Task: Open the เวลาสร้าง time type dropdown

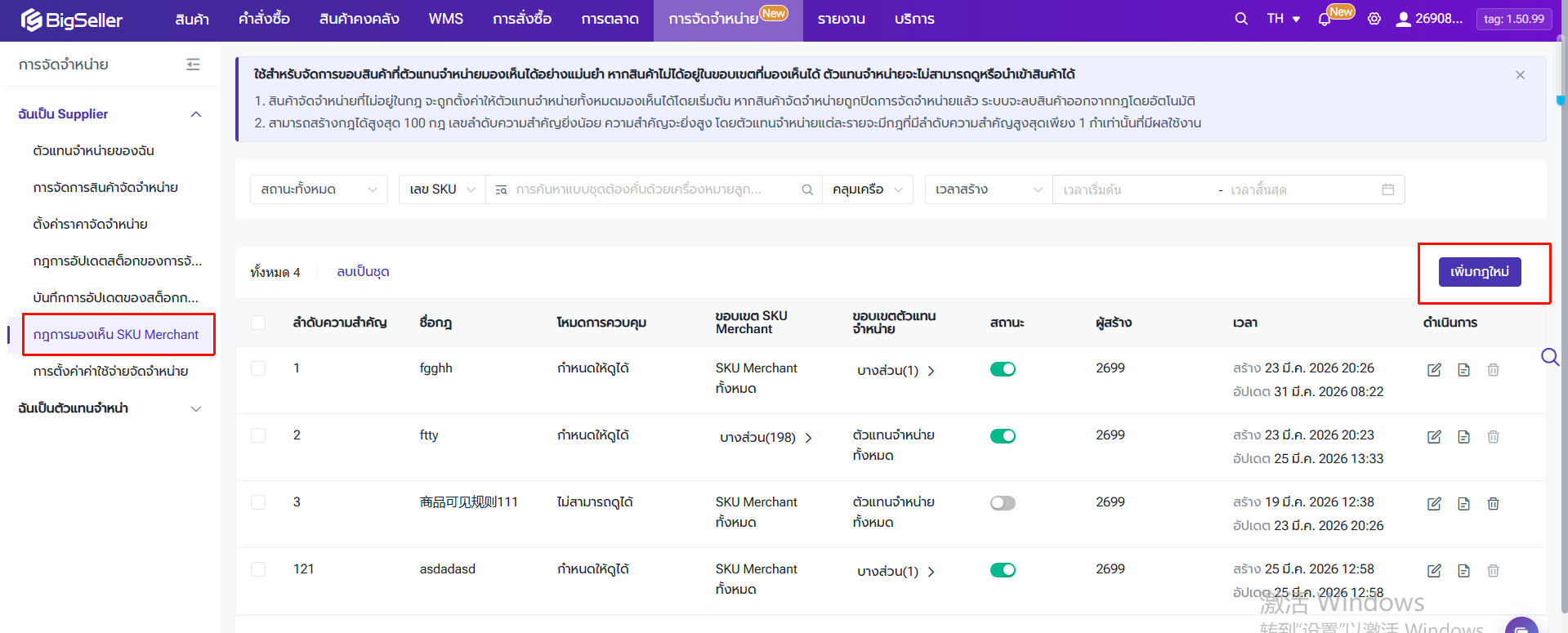Action: pyautogui.click(x=988, y=189)
